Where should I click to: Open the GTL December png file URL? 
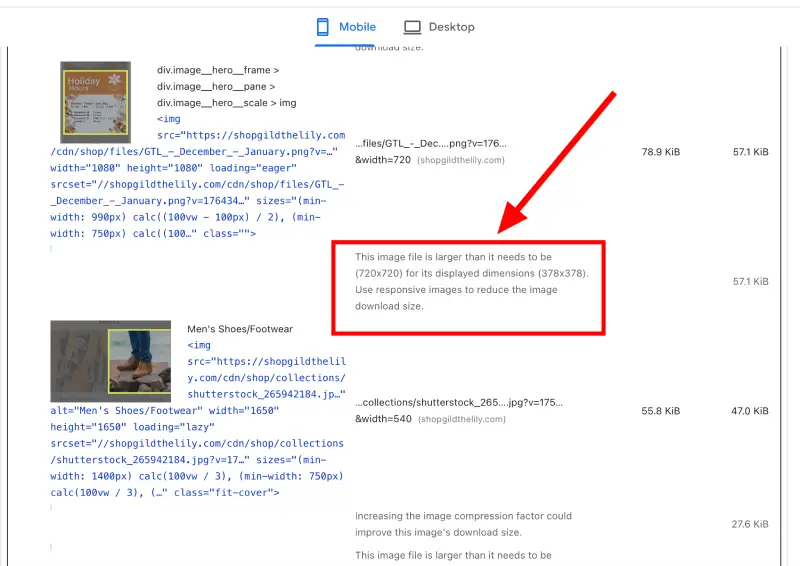(x=431, y=143)
